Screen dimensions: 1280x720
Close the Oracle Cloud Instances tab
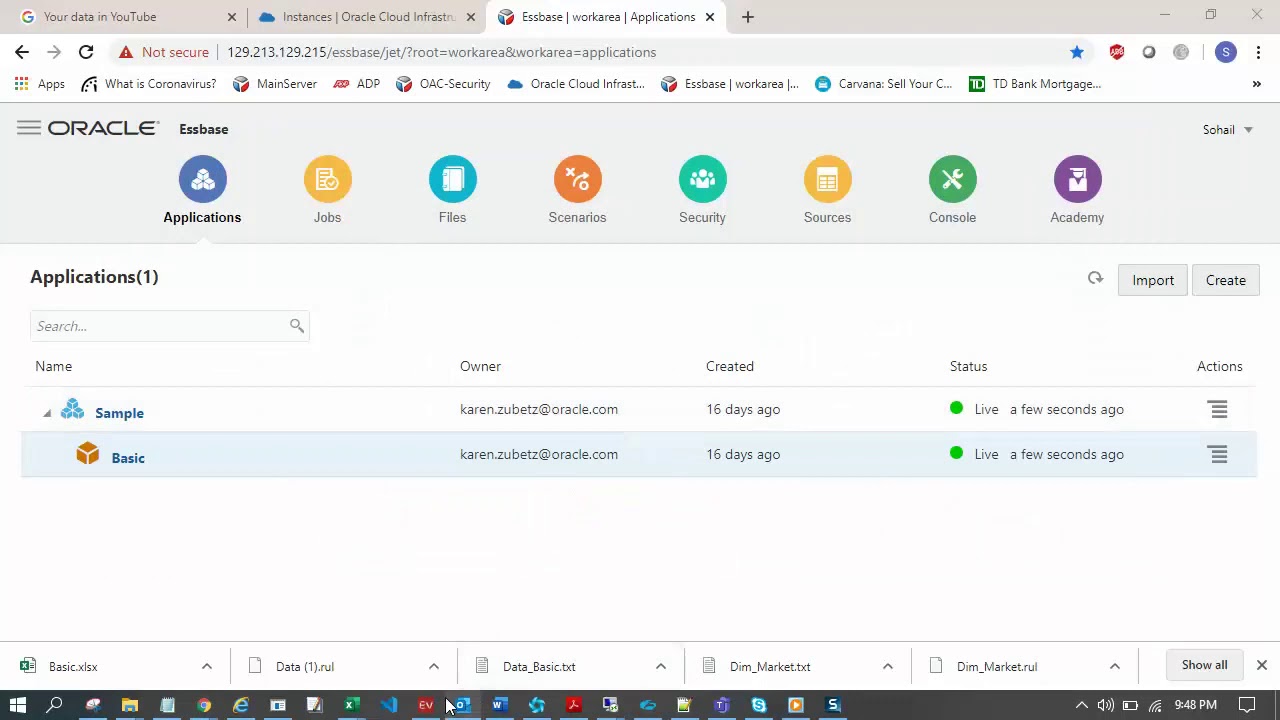(471, 17)
